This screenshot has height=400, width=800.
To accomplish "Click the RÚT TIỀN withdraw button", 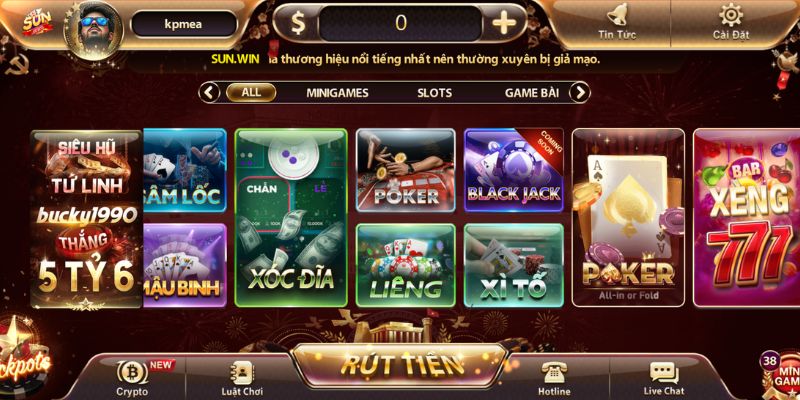I will point(400,365).
